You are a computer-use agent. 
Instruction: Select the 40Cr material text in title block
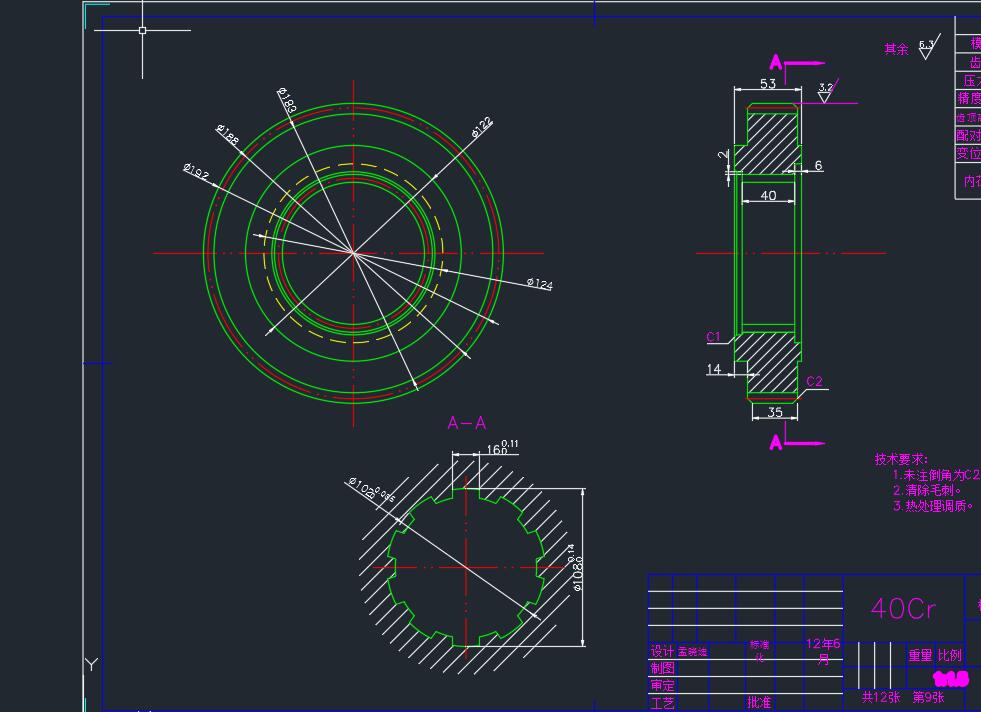903,608
